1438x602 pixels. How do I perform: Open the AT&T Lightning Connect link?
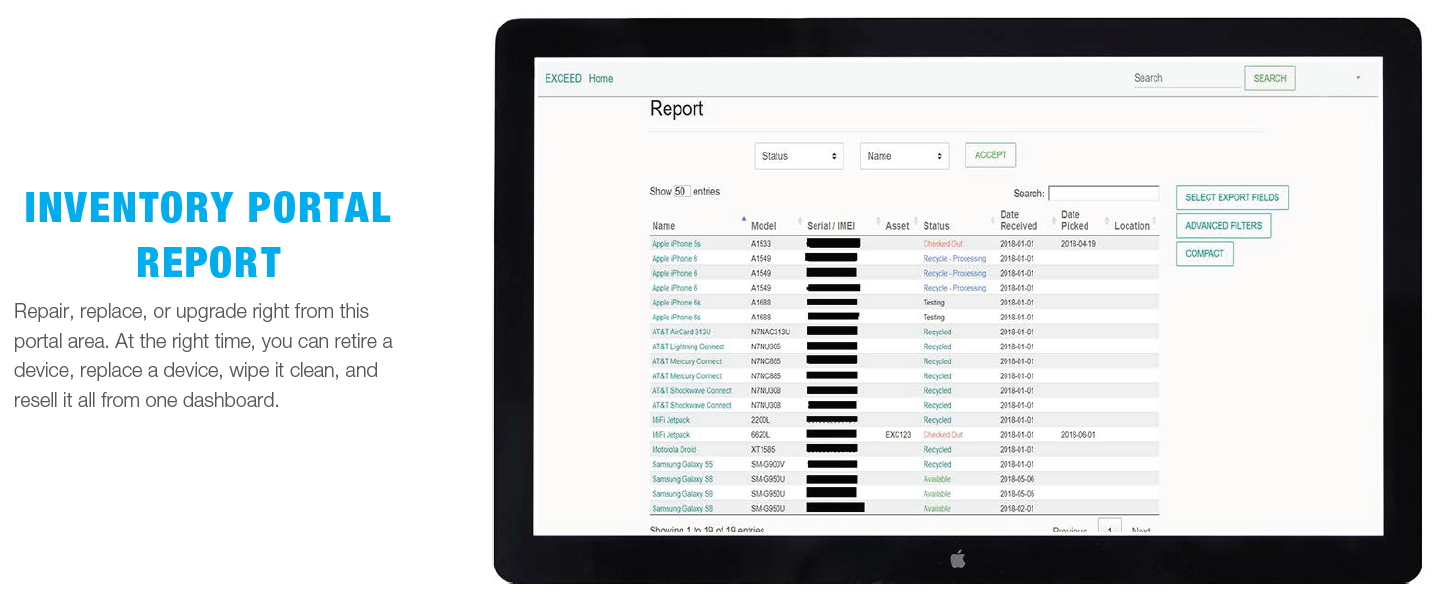tap(688, 347)
